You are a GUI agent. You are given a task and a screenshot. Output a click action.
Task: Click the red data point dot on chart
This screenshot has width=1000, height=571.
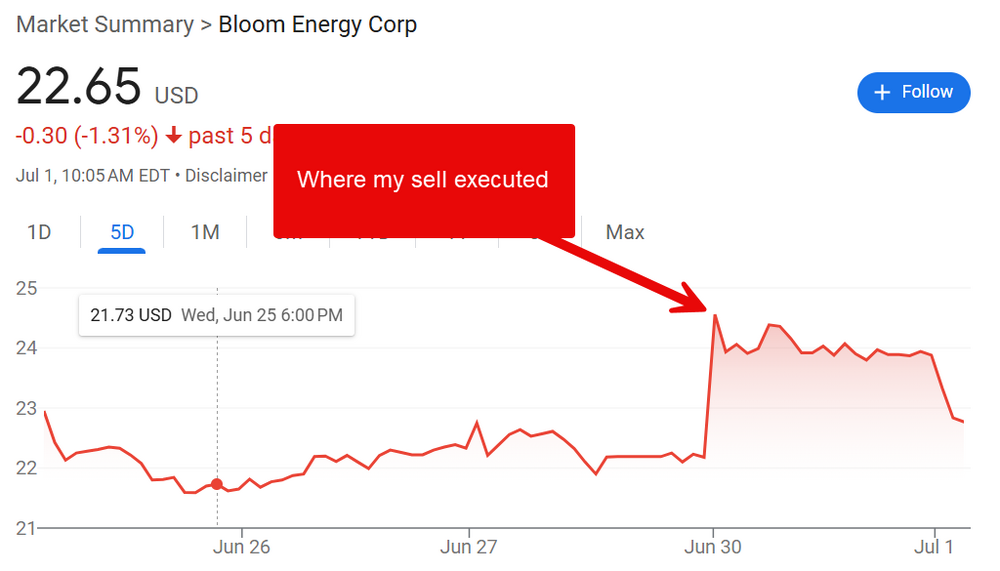[217, 484]
